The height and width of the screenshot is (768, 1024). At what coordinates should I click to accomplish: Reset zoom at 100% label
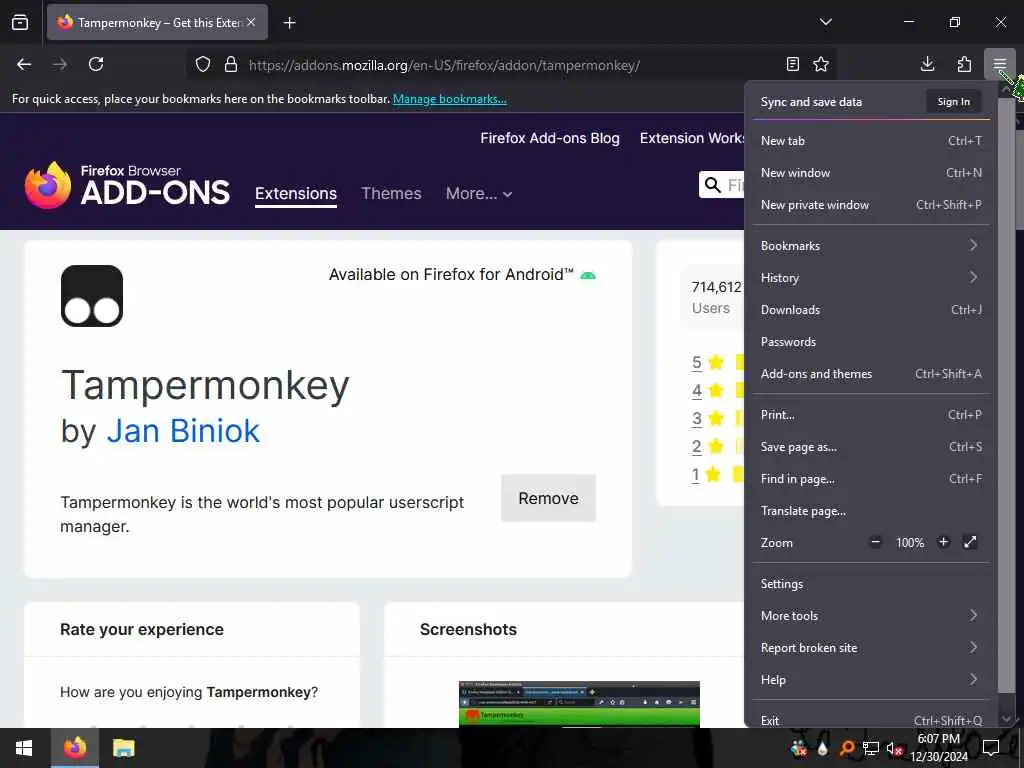(910, 543)
